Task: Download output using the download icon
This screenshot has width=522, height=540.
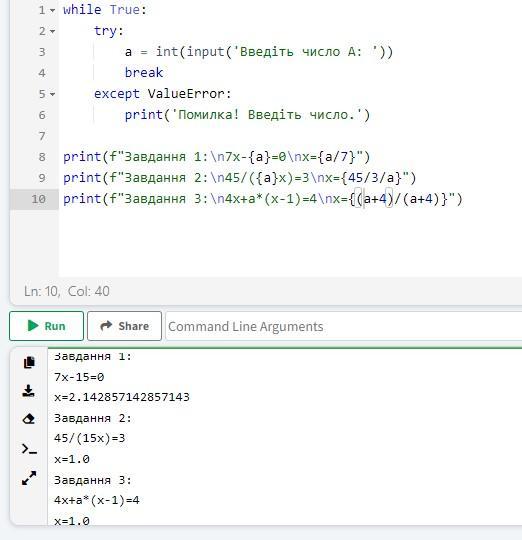Action: click(x=28, y=391)
